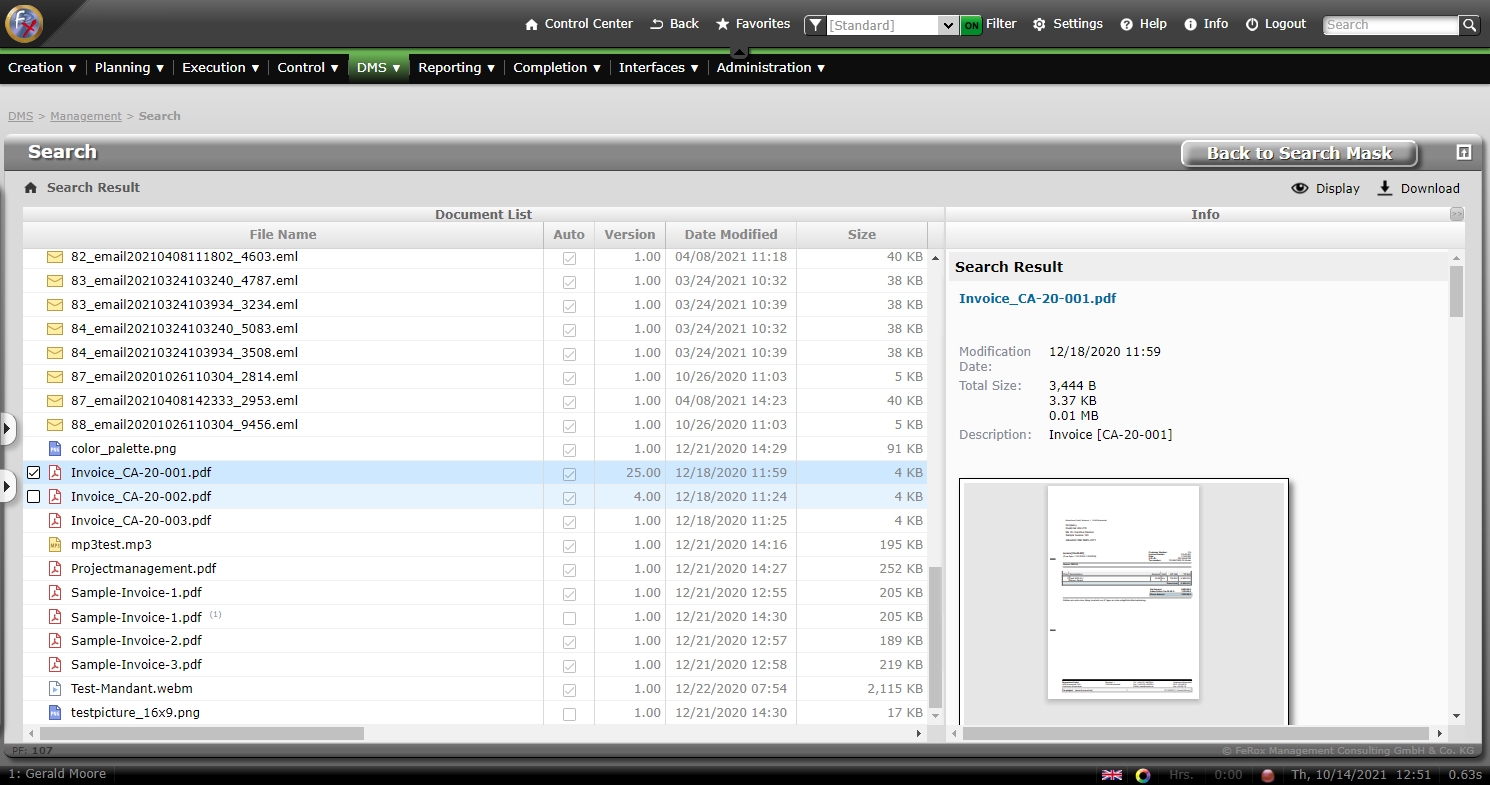Click the envelope icon of 88_email20201026110304_9456.eml
This screenshot has width=1490, height=785.
[x=55, y=425]
